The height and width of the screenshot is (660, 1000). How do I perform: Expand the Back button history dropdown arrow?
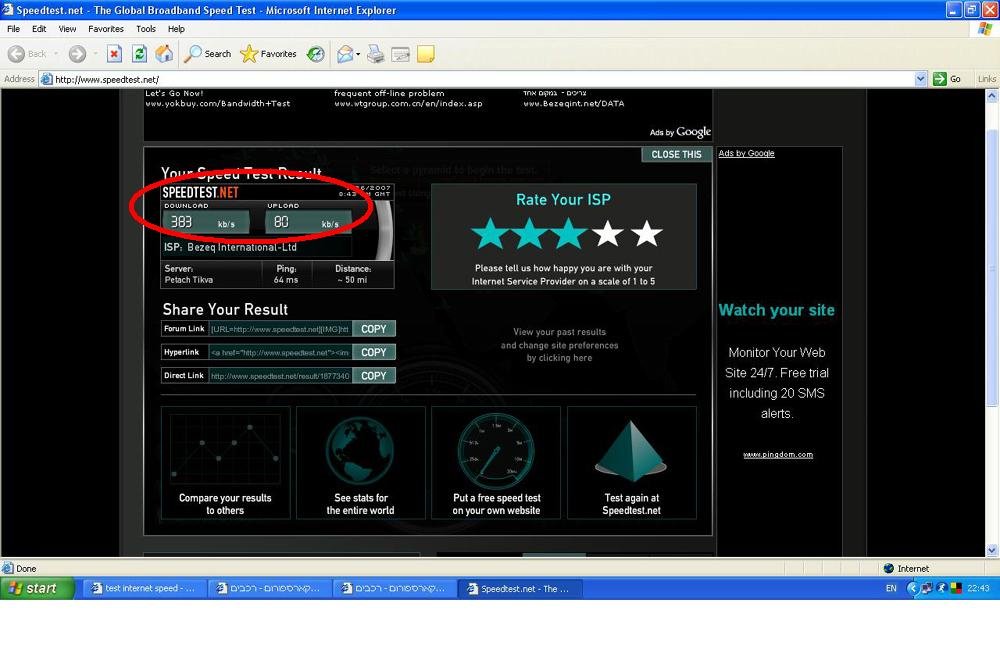[56, 54]
